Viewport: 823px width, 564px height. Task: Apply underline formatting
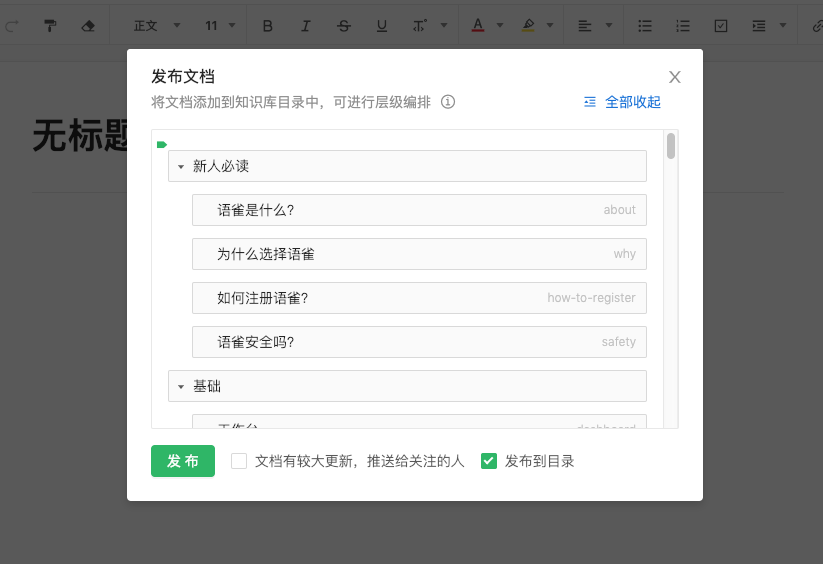[x=381, y=25]
